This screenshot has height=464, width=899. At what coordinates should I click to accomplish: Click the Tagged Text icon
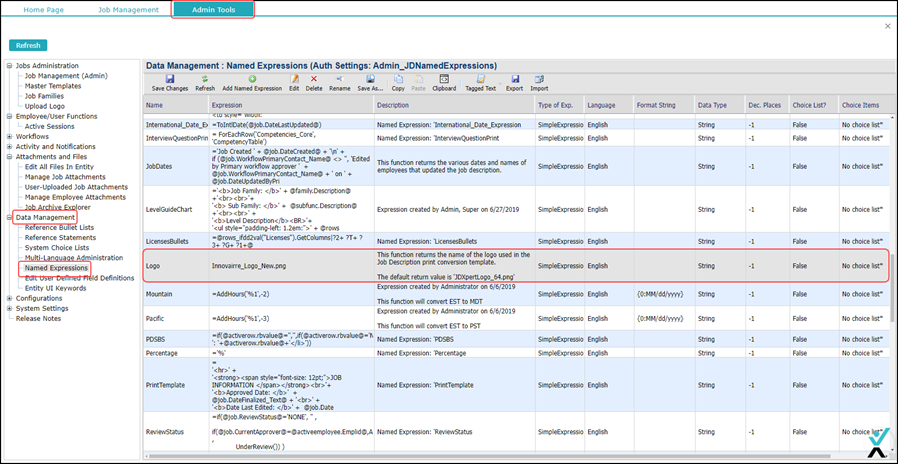(x=480, y=79)
